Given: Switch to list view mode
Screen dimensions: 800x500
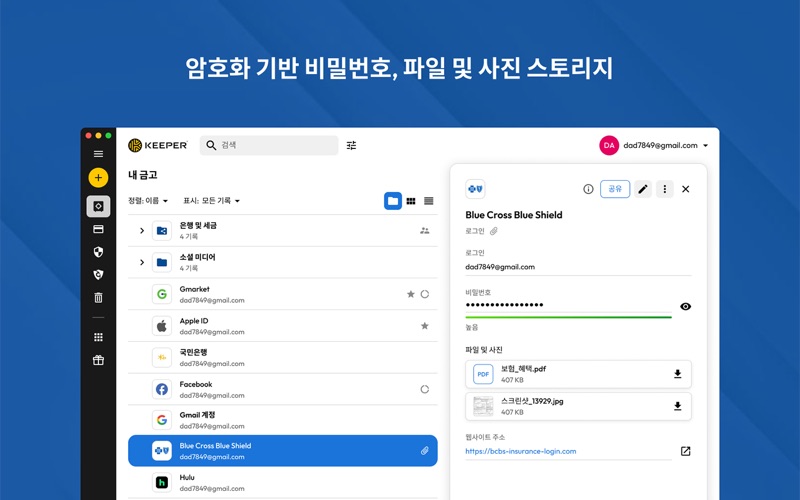Looking at the screenshot, I should [429, 201].
